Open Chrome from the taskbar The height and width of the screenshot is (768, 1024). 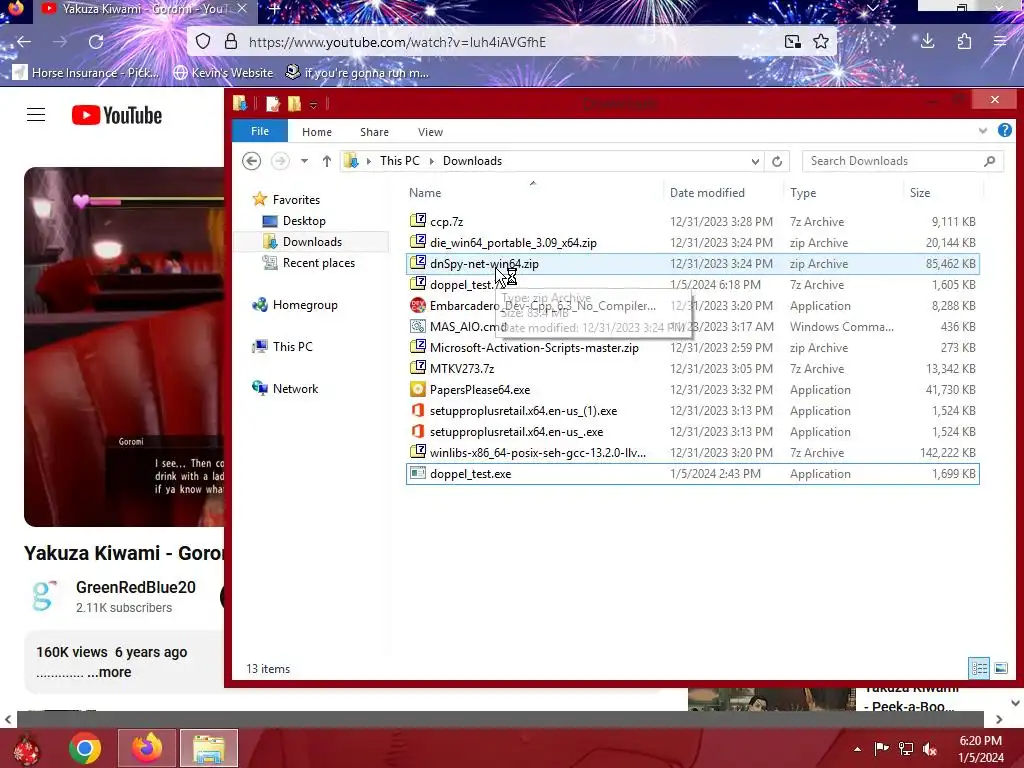point(85,748)
